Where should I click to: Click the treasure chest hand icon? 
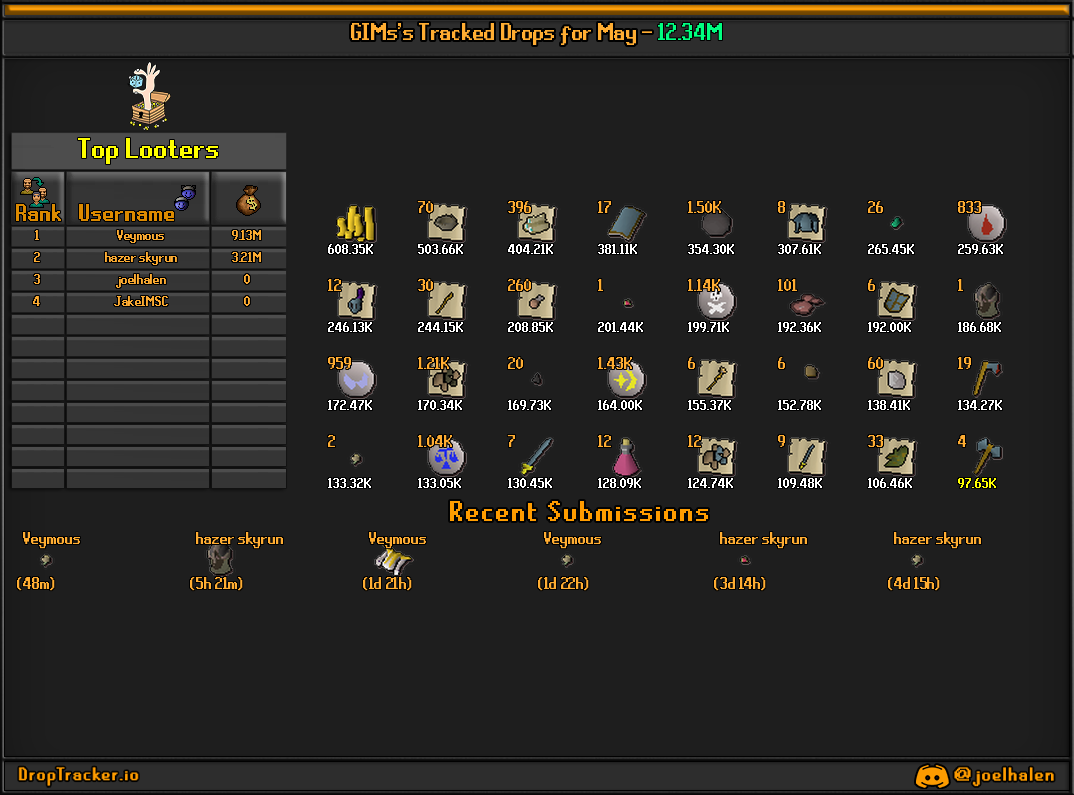point(149,96)
